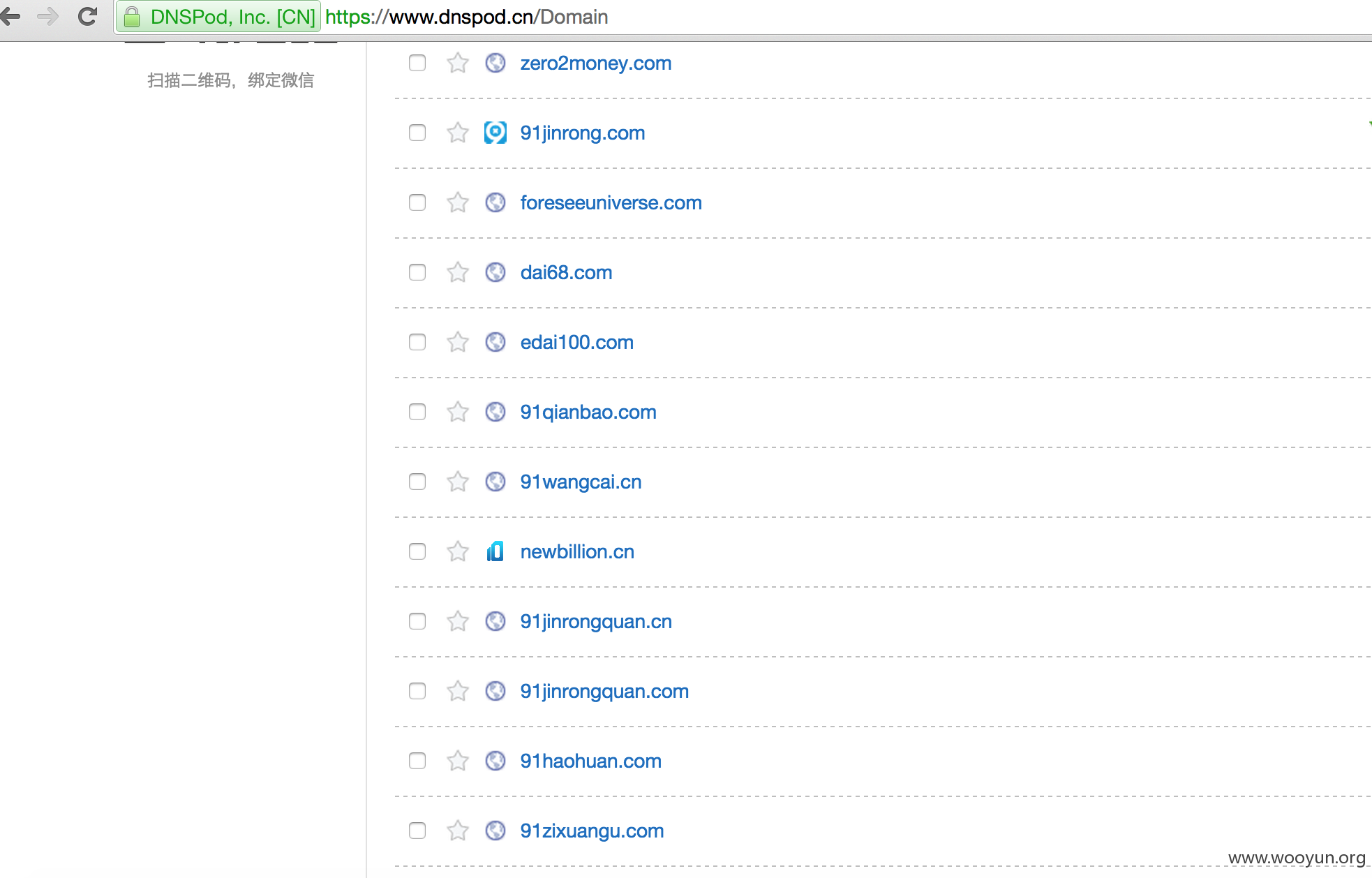The height and width of the screenshot is (878, 1372).
Task: Check the box for 91qianbao.com
Action: click(x=417, y=412)
